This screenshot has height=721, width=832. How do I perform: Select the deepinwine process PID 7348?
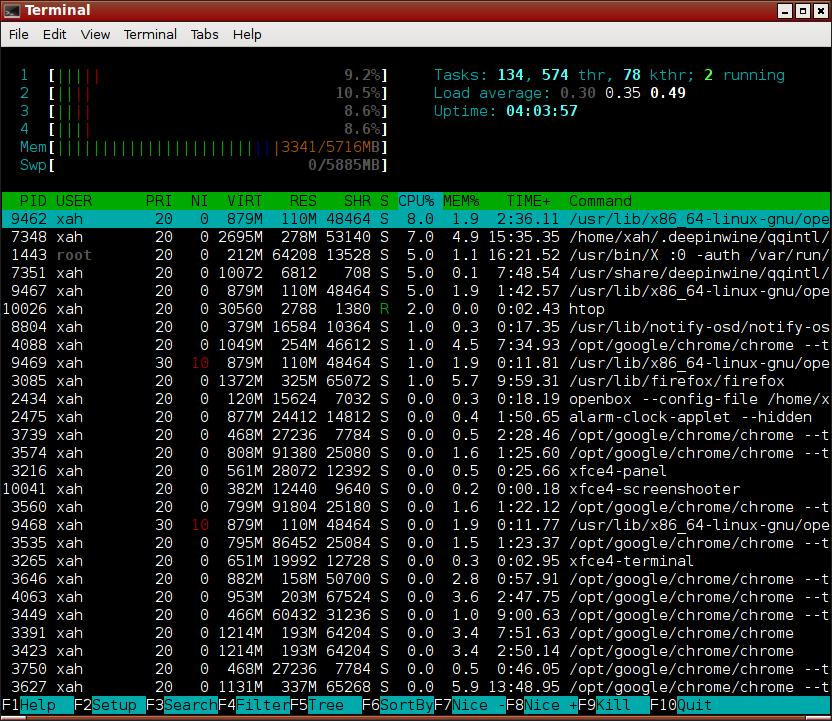click(x=416, y=237)
